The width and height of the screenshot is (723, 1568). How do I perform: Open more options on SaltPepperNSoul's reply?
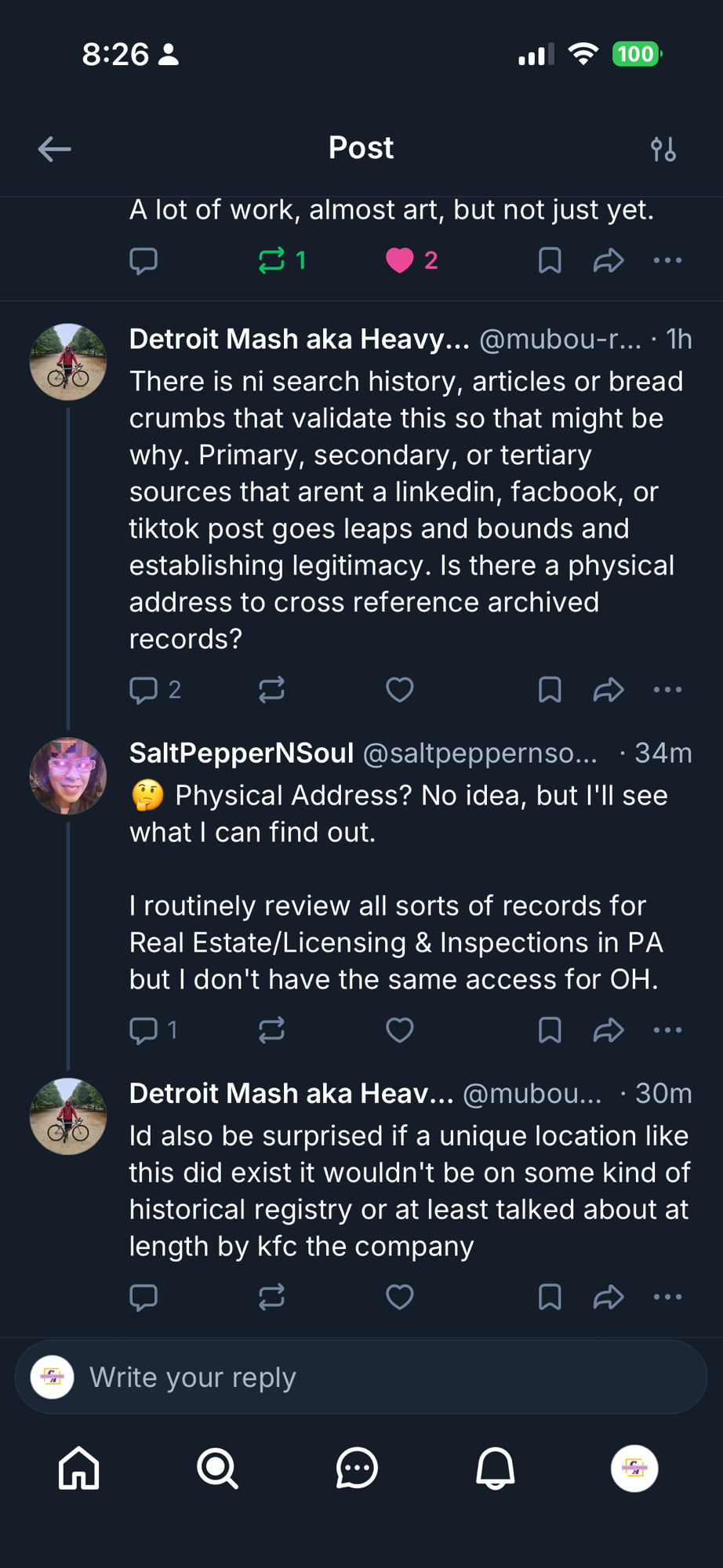[667, 1030]
